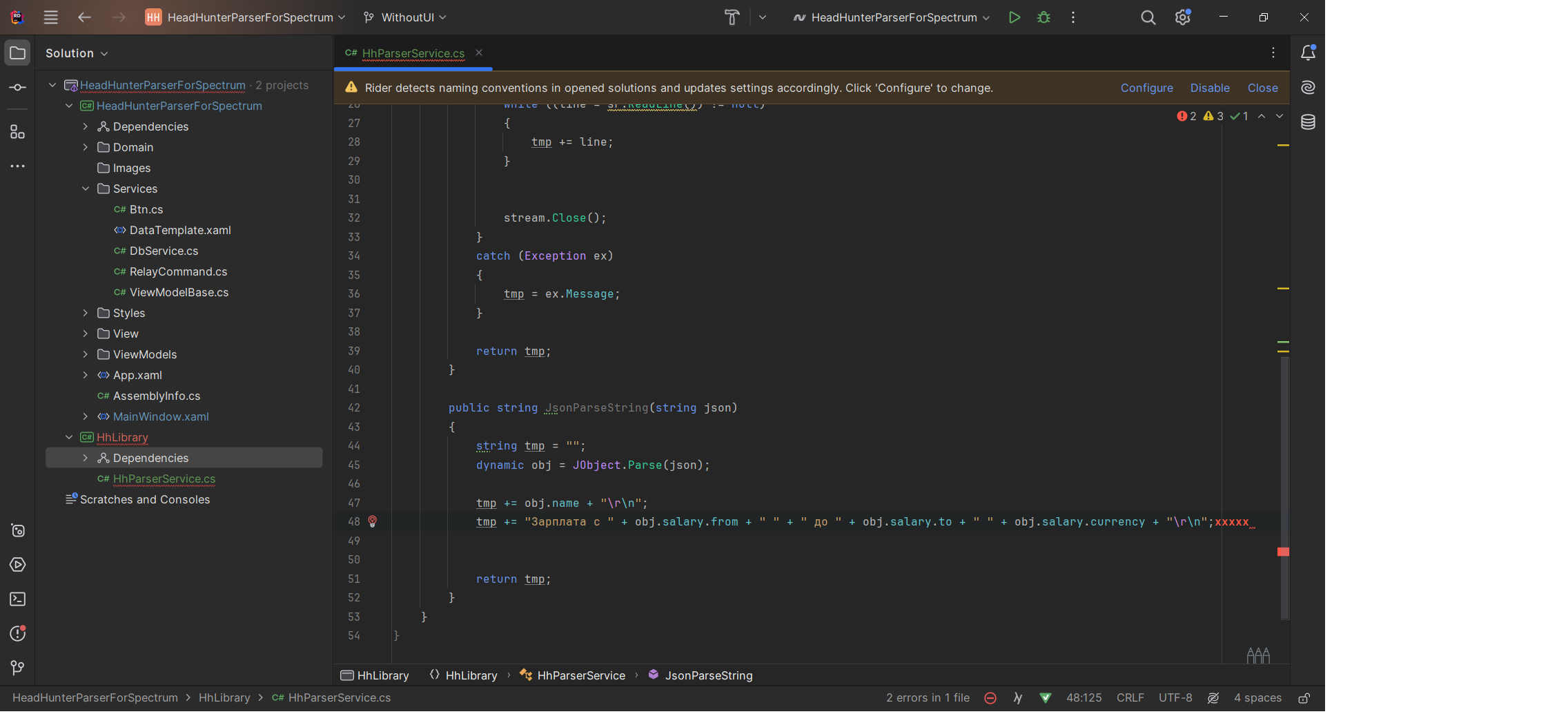
Task: Expand the App.xaml node
Action: point(86,375)
